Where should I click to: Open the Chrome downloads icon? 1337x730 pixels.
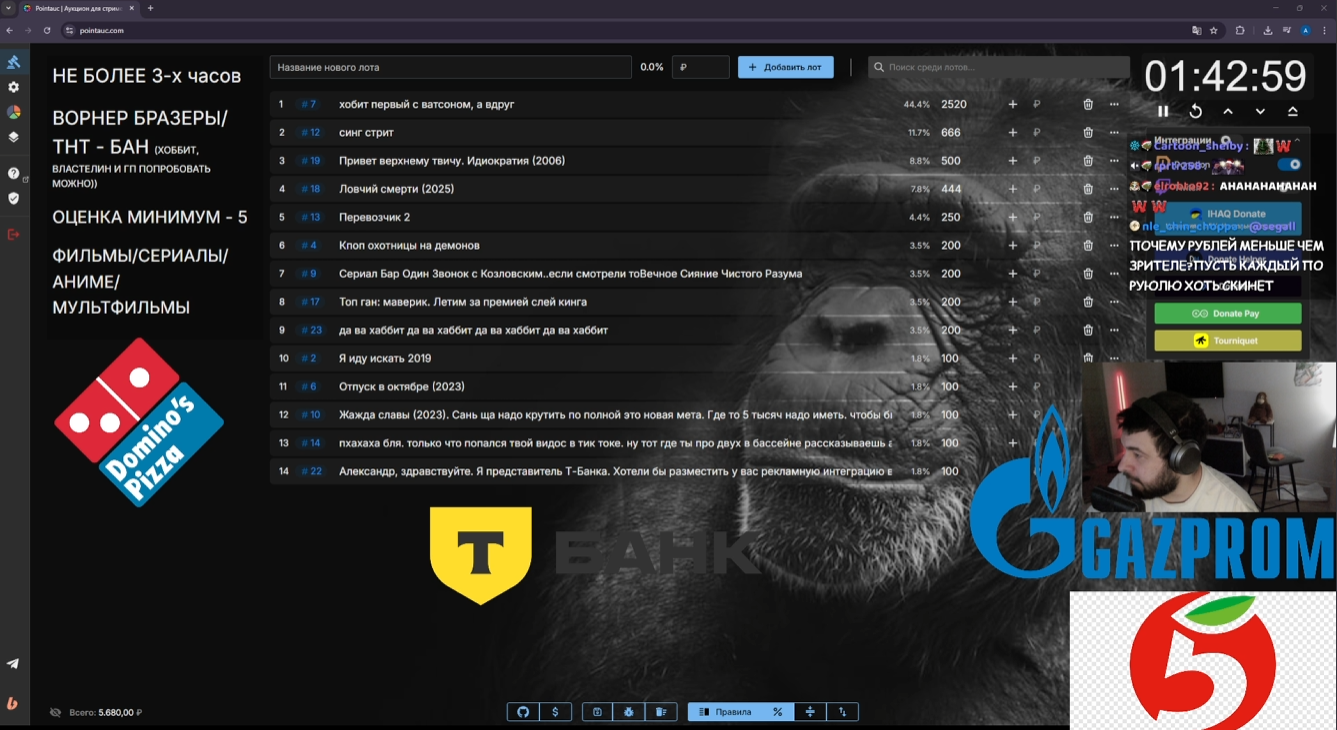click(1268, 30)
